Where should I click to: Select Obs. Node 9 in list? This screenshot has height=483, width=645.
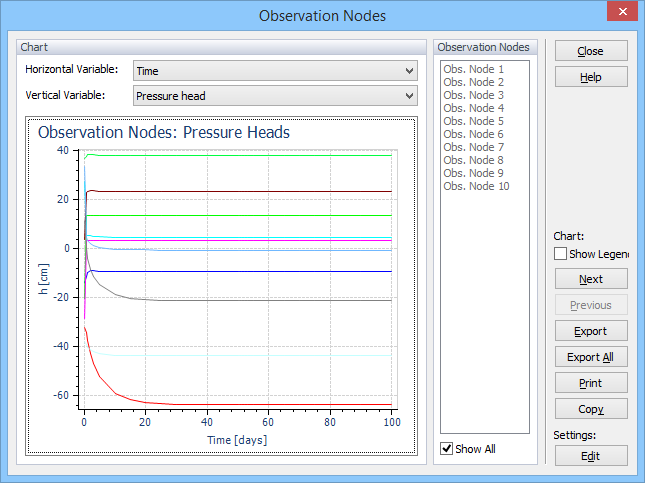(473, 173)
